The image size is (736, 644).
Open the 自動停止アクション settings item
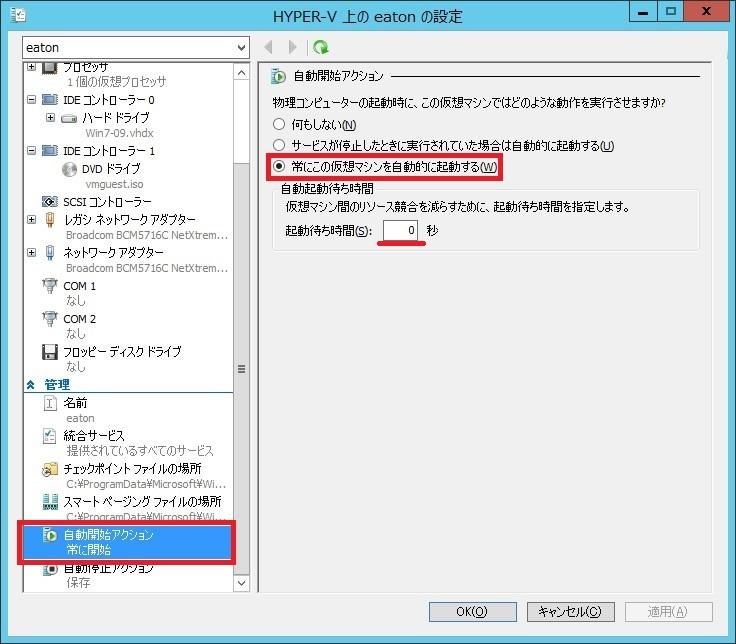pyautogui.click(x=108, y=569)
